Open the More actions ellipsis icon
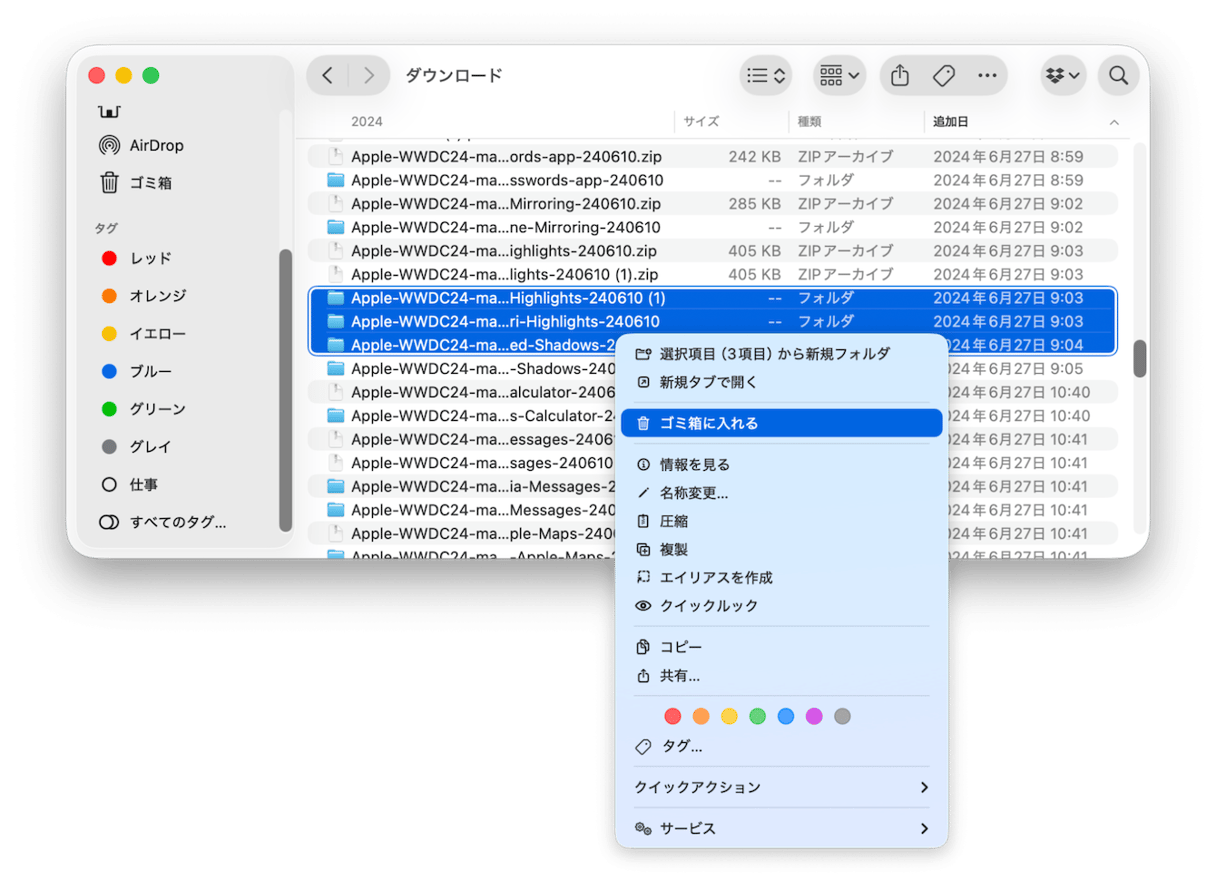This screenshot has height=880, width=1216. (987, 75)
